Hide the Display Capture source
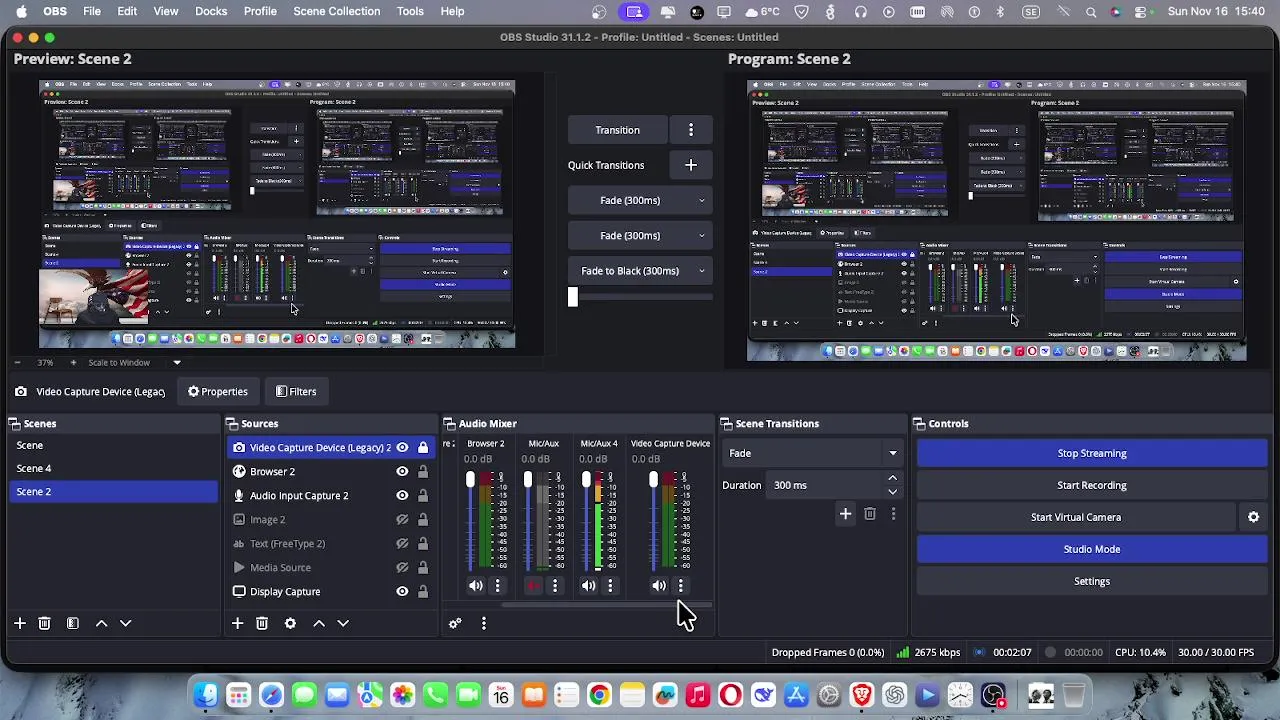The height and width of the screenshot is (720, 1280). (402, 592)
